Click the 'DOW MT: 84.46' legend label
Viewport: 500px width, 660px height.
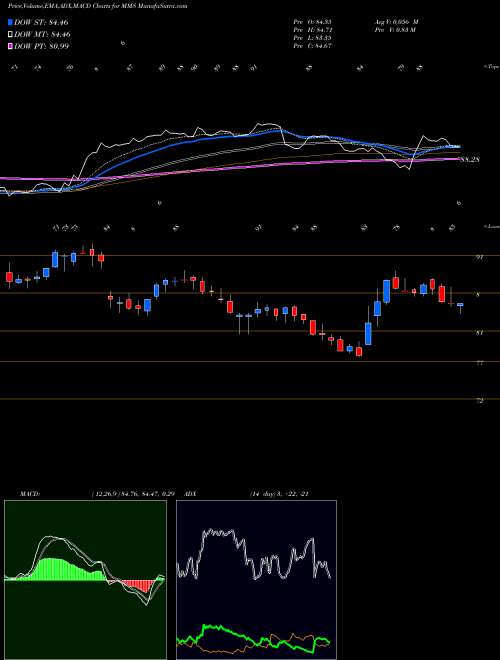[x=43, y=35]
